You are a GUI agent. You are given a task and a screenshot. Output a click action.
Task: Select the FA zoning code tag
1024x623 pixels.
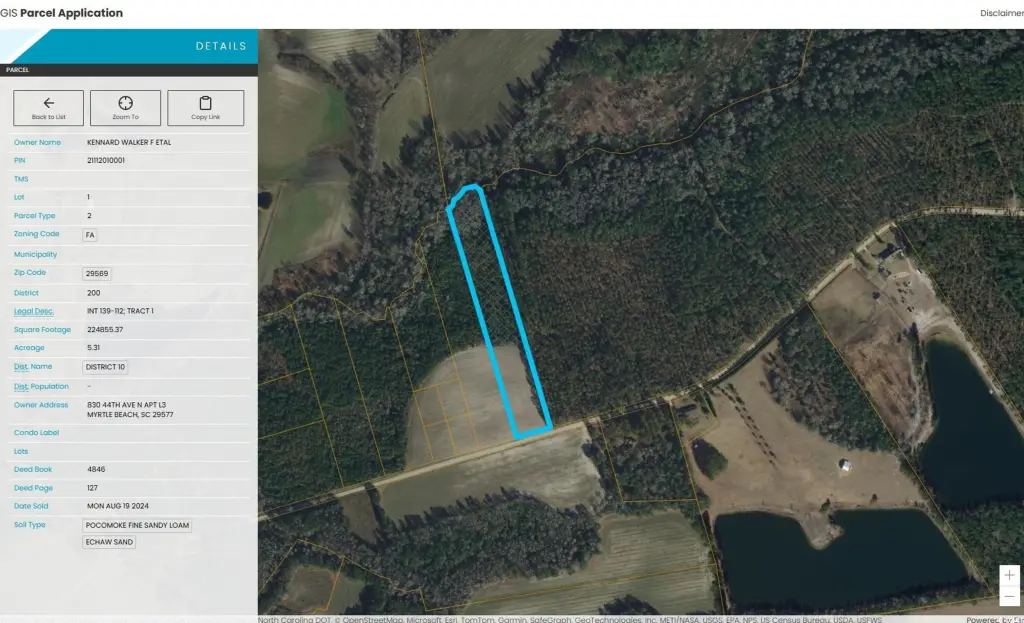(x=89, y=235)
